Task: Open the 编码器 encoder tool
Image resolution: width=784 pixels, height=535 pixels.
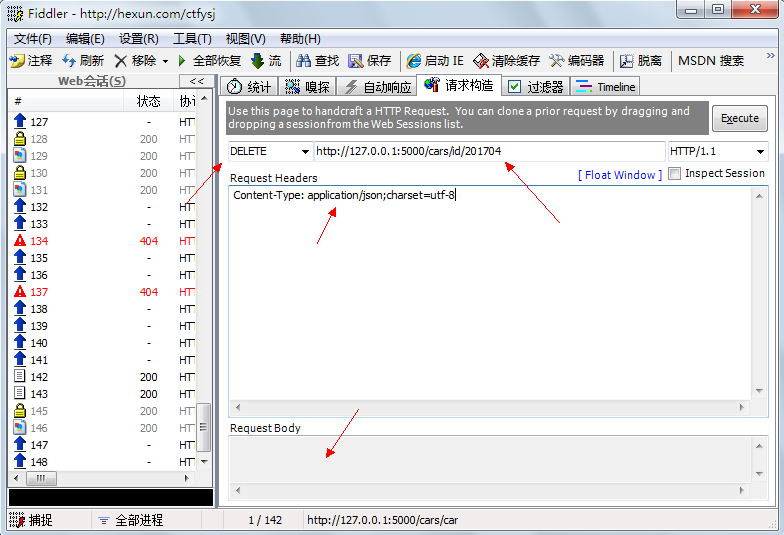Action: click(x=557, y=61)
